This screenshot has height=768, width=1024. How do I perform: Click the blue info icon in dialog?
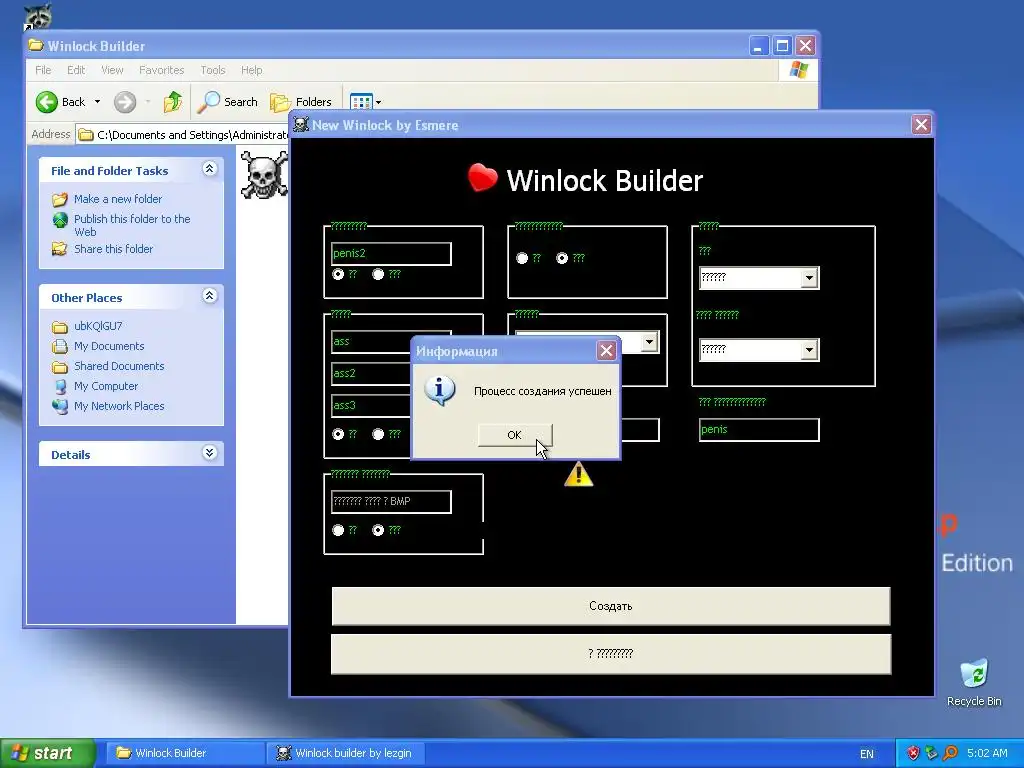440,391
